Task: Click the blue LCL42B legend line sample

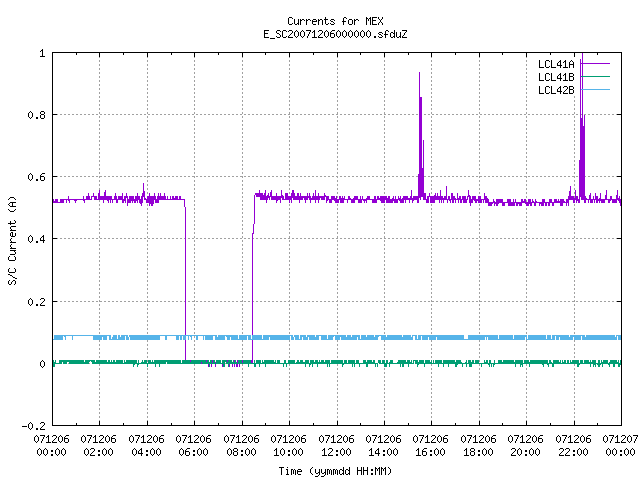Action: point(596,90)
